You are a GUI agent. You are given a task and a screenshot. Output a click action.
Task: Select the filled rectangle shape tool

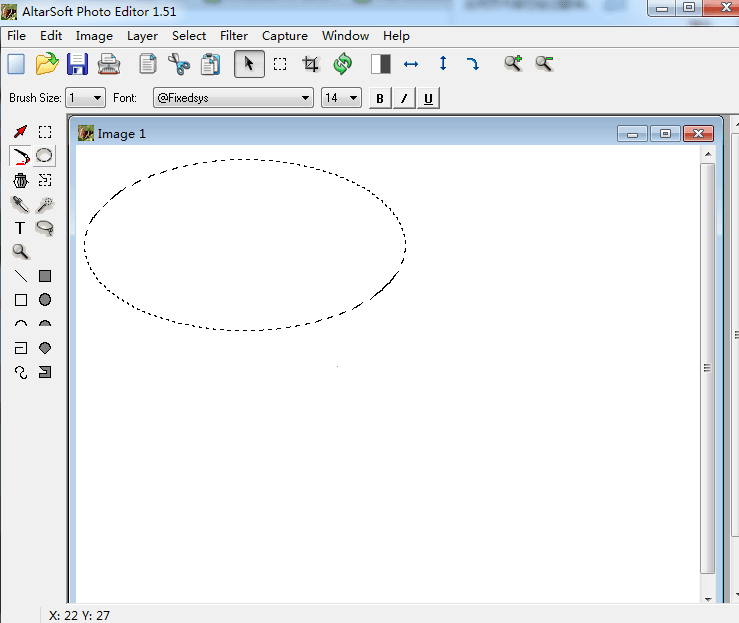click(45, 276)
